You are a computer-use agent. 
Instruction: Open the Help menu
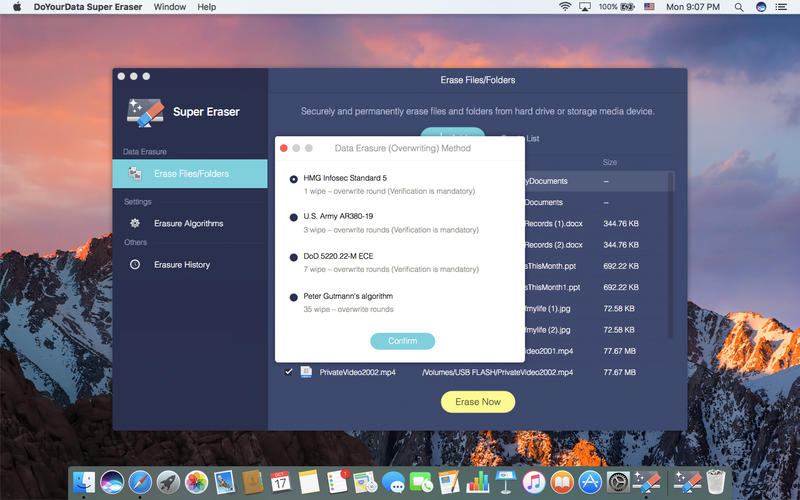coord(207,7)
